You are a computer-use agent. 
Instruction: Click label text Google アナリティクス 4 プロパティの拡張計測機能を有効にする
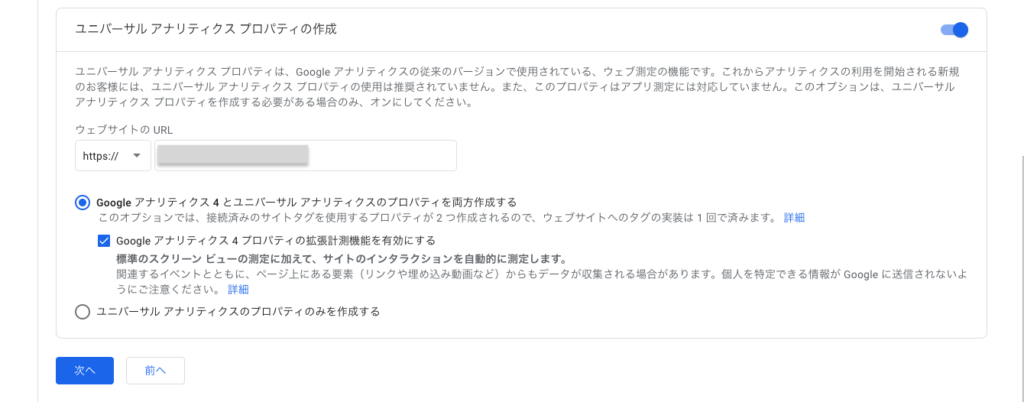276,241
